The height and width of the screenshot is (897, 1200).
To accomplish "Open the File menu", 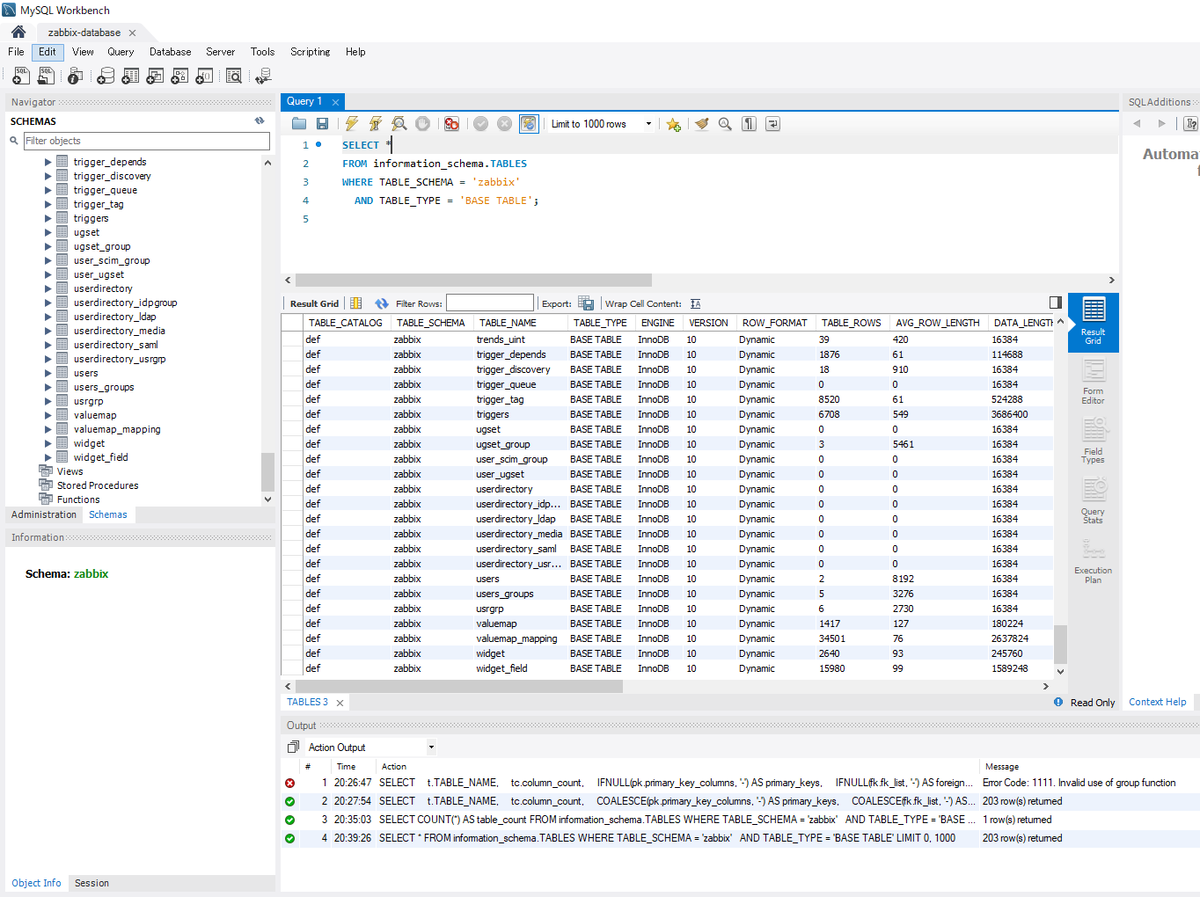I will (16, 52).
